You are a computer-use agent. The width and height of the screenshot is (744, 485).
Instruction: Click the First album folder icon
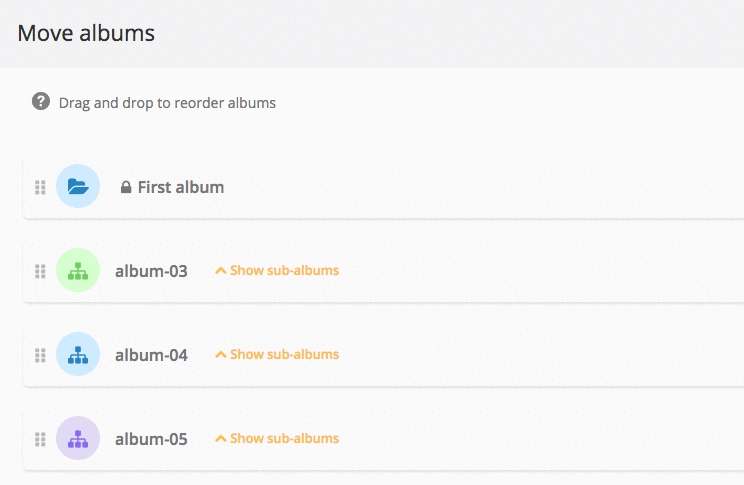click(x=78, y=186)
